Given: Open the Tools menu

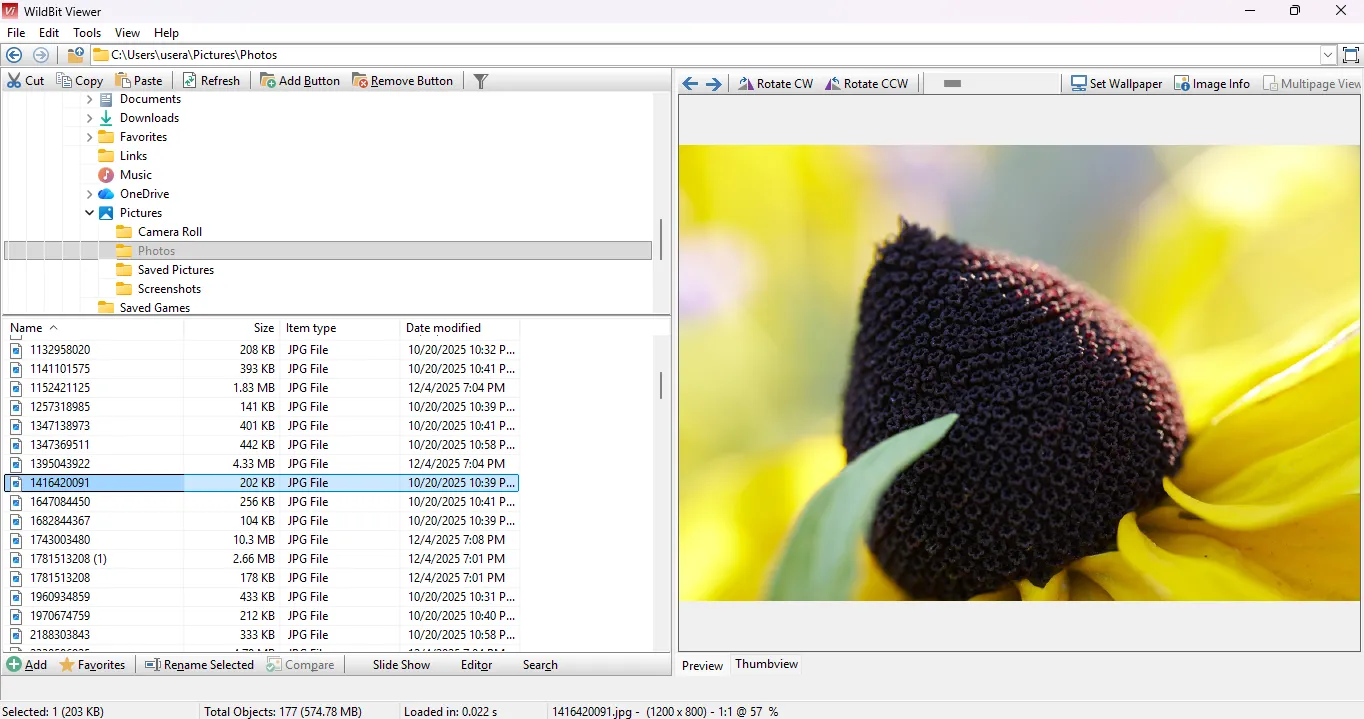Looking at the screenshot, I should click(87, 32).
